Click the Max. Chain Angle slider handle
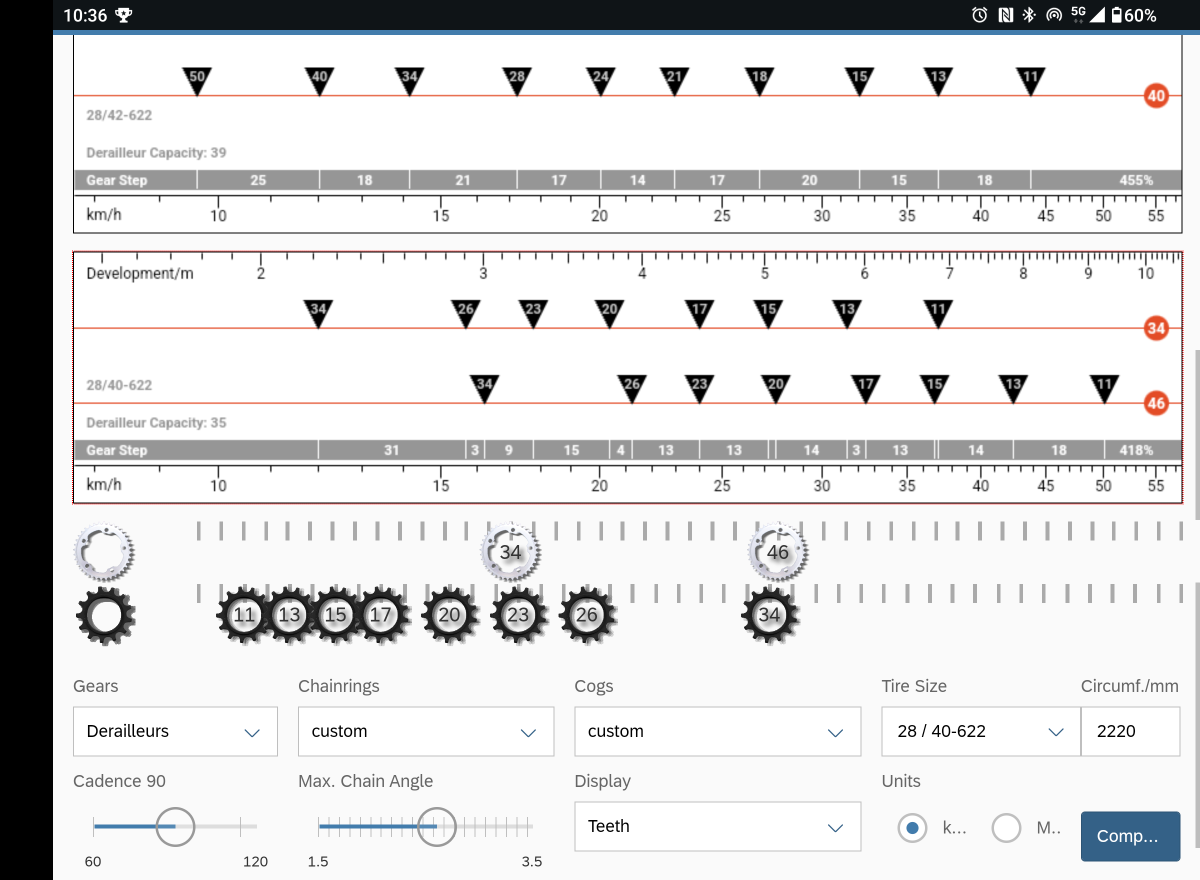This screenshot has height=880, width=1200. click(x=436, y=826)
